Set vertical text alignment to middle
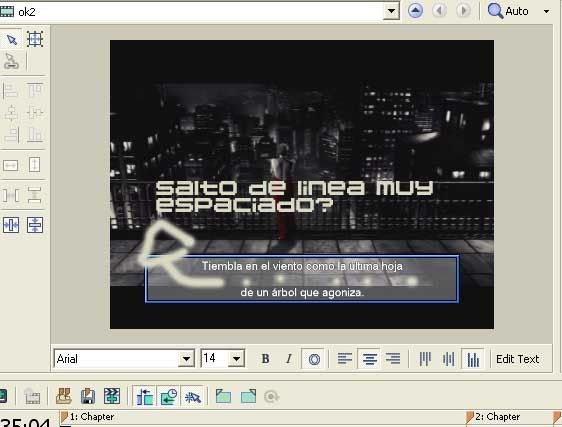 (x=449, y=359)
